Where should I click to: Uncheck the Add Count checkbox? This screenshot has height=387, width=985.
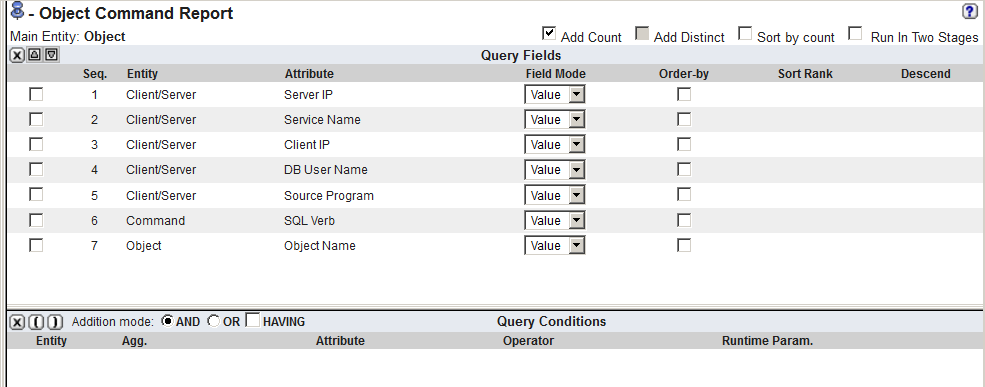pyautogui.click(x=549, y=33)
